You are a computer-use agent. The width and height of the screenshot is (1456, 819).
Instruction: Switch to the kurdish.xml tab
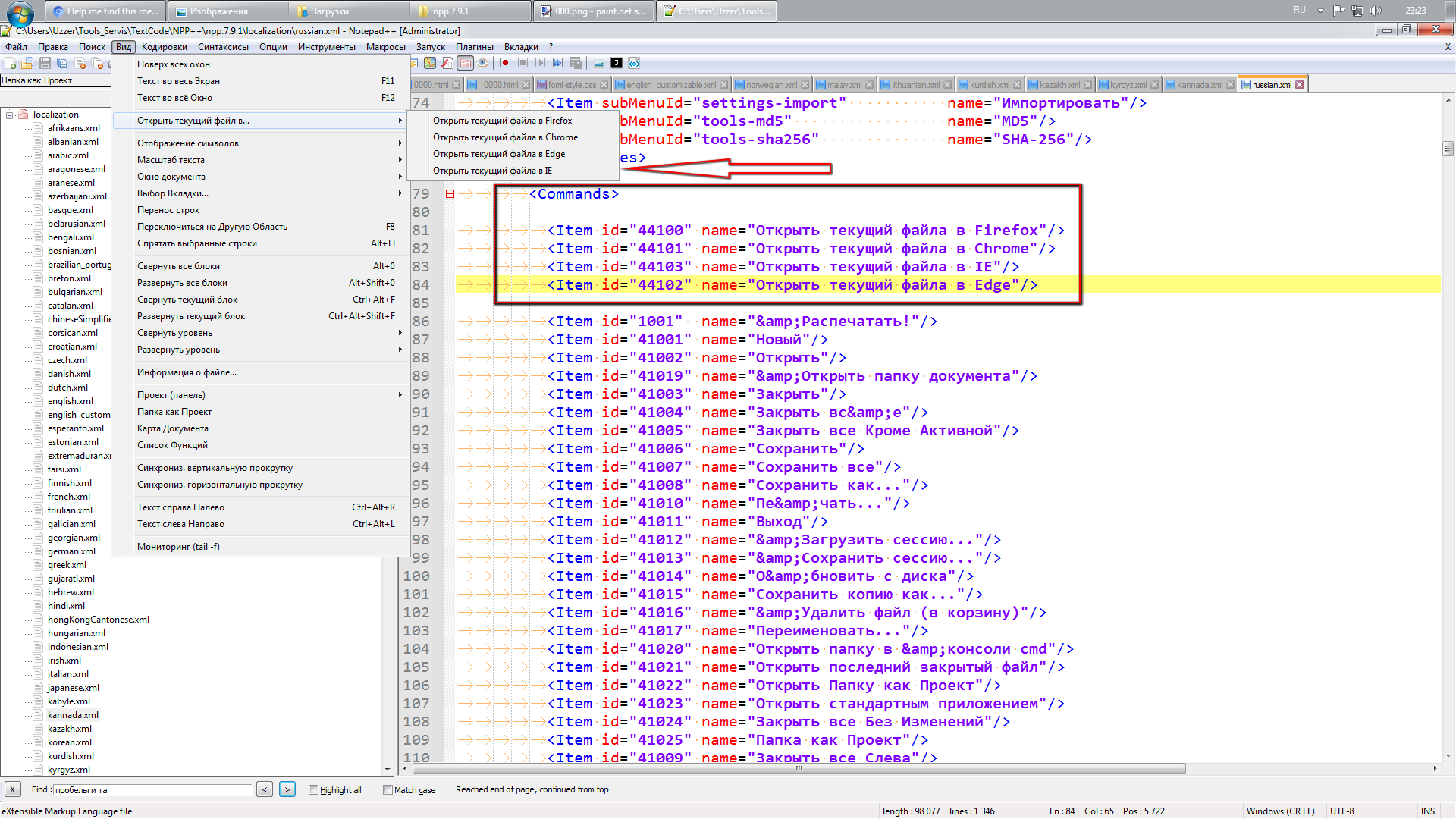988,85
